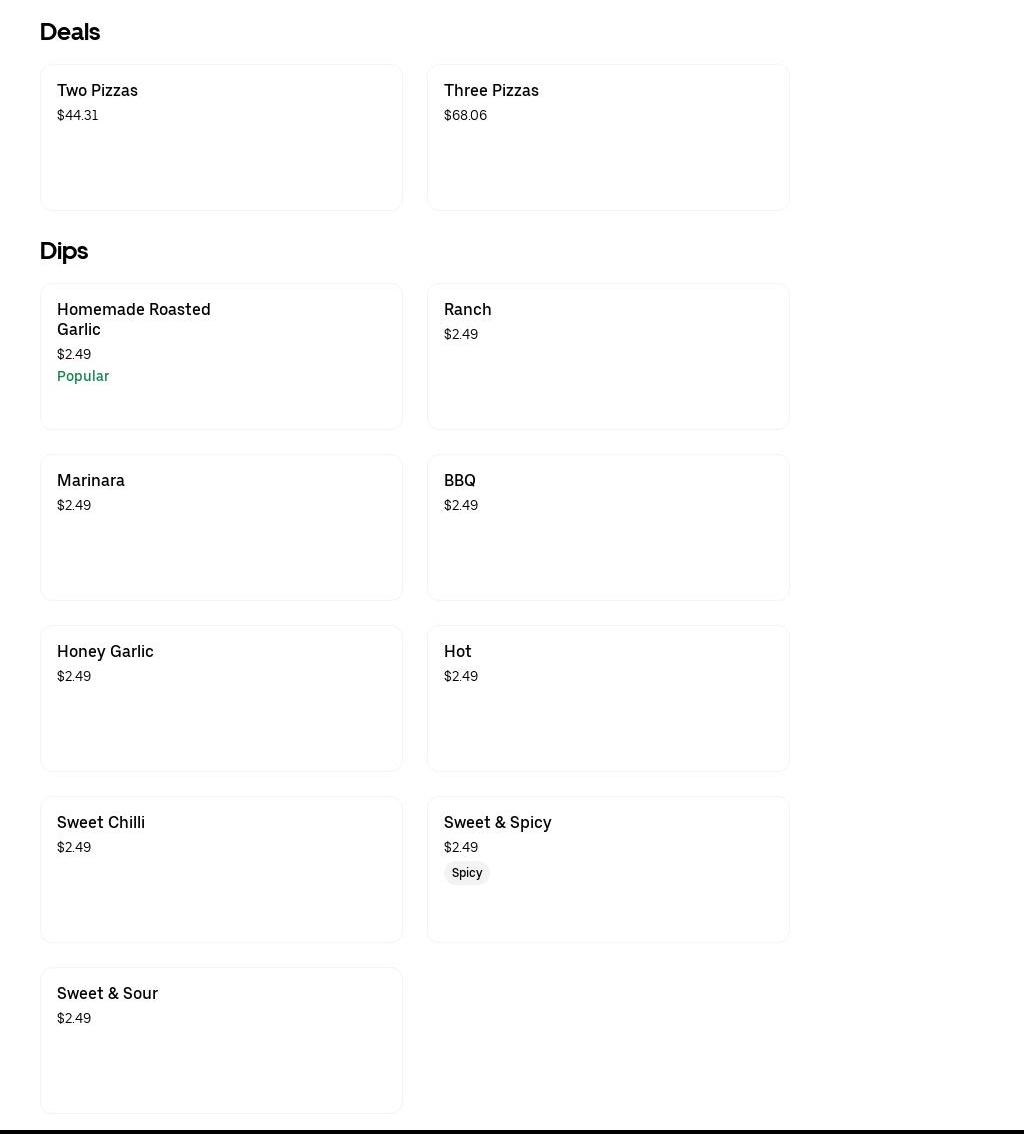Viewport: 1024px width, 1134px height.
Task: Open the Sweet & Sour dip card
Action: [221, 1041]
